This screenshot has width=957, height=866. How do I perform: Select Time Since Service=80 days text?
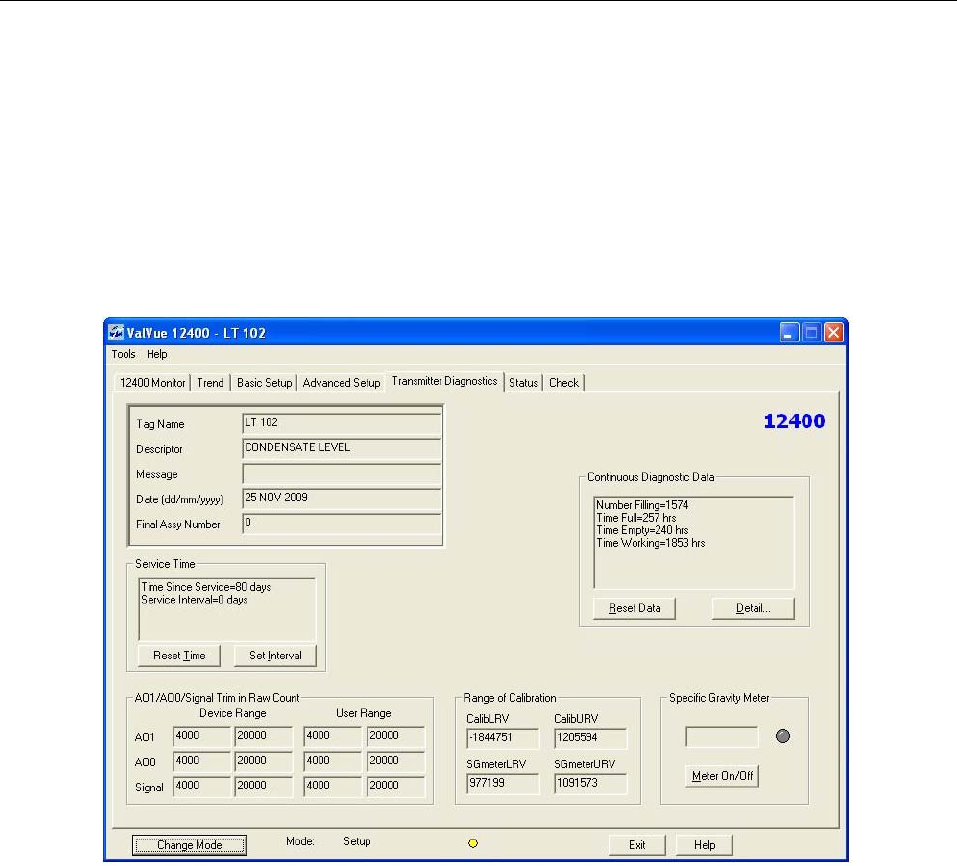tap(206, 586)
